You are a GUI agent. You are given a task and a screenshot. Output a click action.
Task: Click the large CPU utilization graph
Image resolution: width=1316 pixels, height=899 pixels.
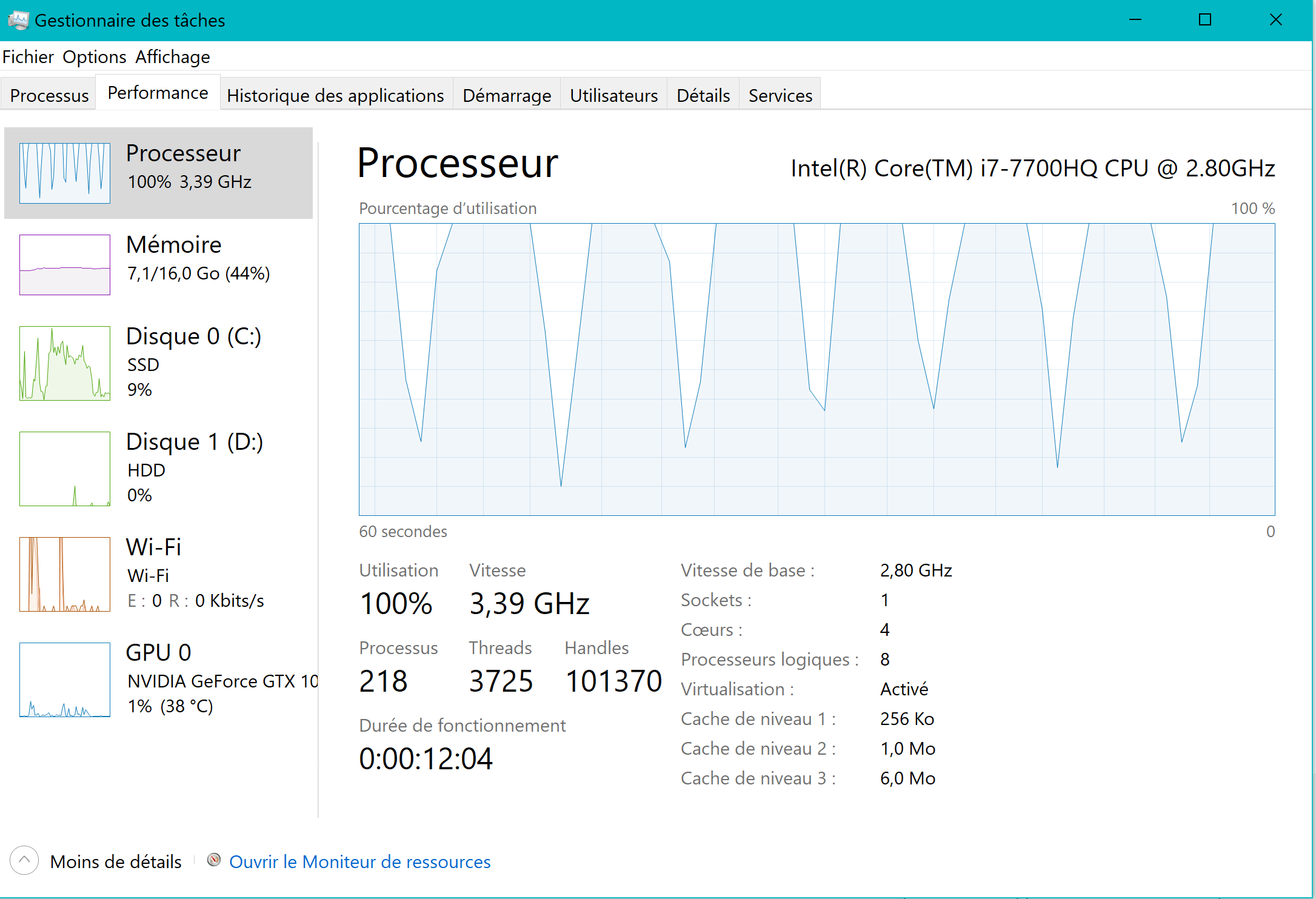(817, 370)
